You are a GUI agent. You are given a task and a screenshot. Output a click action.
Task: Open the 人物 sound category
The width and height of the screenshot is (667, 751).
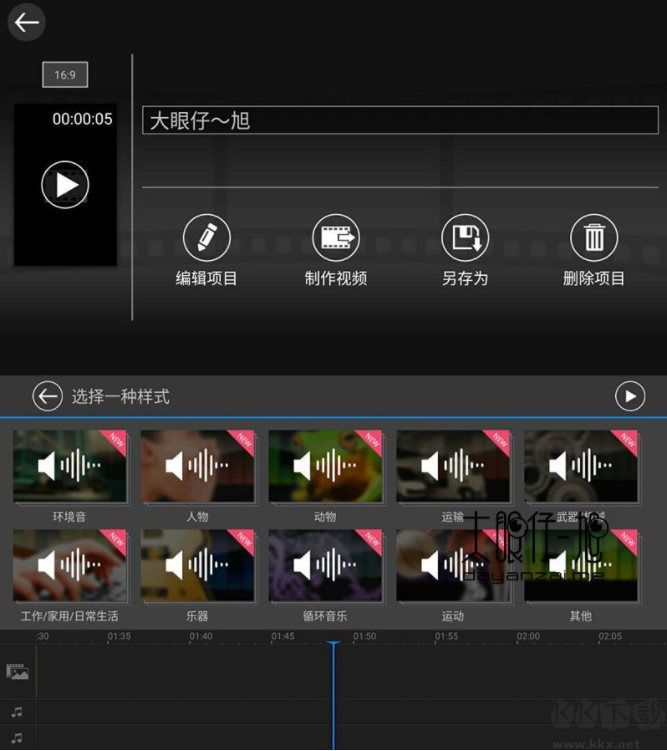click(x=197, y=466)
